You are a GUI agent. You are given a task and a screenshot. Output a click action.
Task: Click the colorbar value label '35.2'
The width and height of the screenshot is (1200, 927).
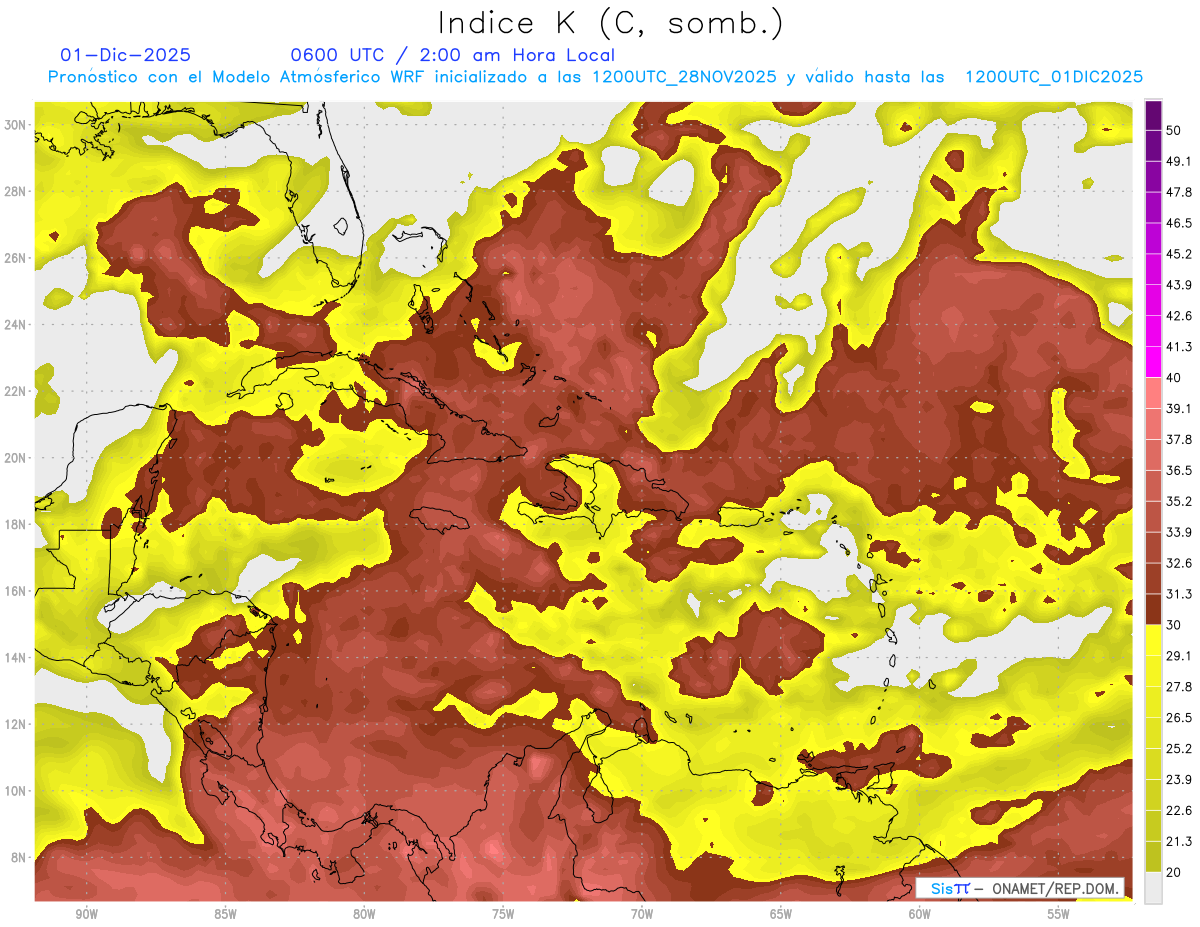[x=1179, y=501]
